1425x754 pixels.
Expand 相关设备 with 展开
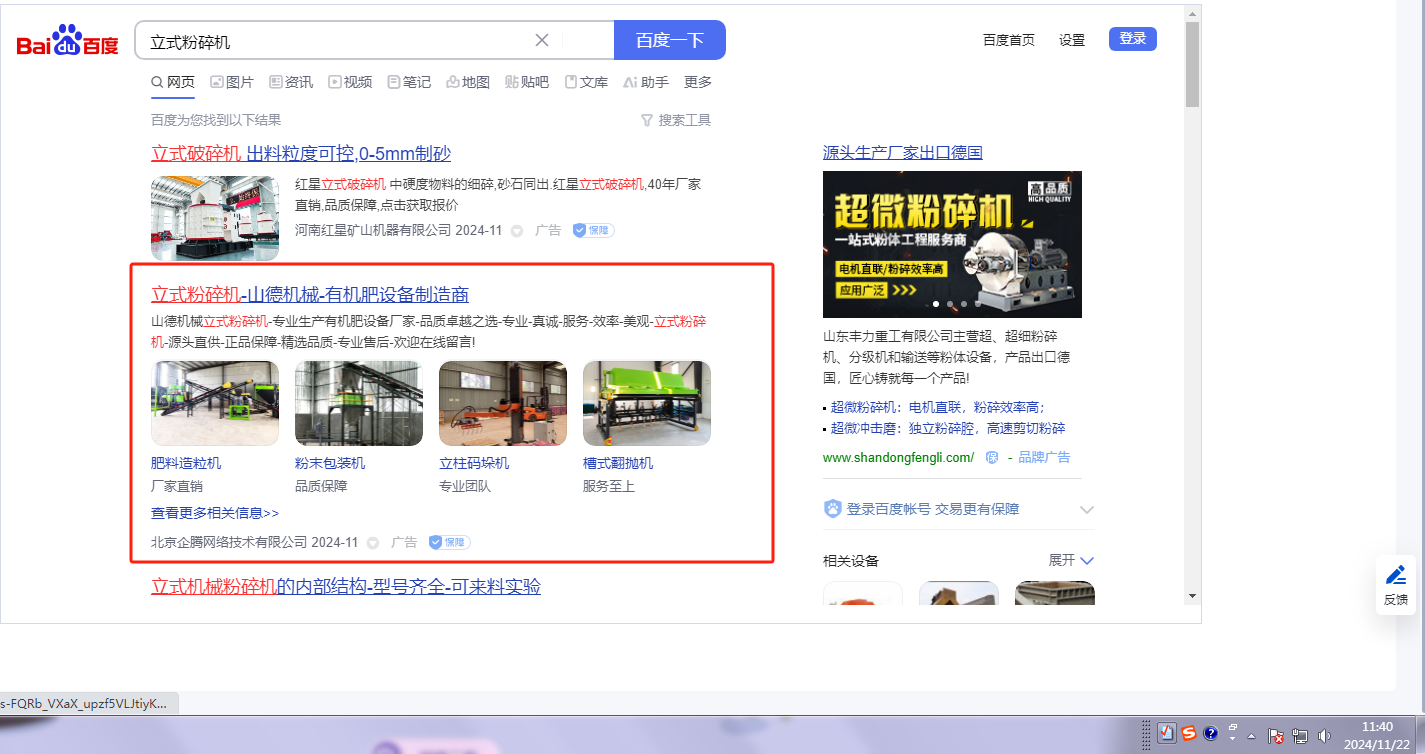click(1071, 560)
